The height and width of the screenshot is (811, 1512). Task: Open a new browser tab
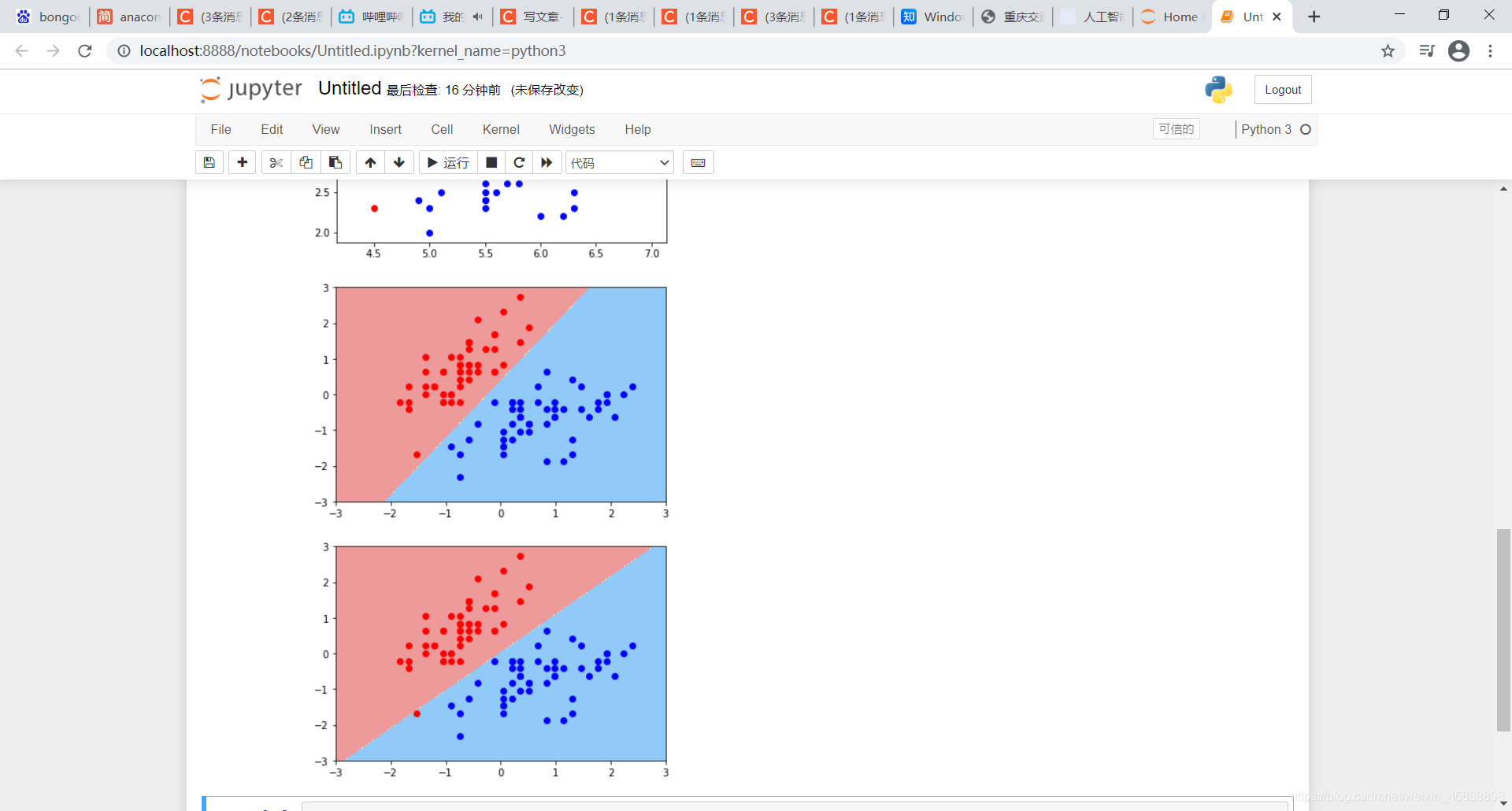pos(1314,17)
